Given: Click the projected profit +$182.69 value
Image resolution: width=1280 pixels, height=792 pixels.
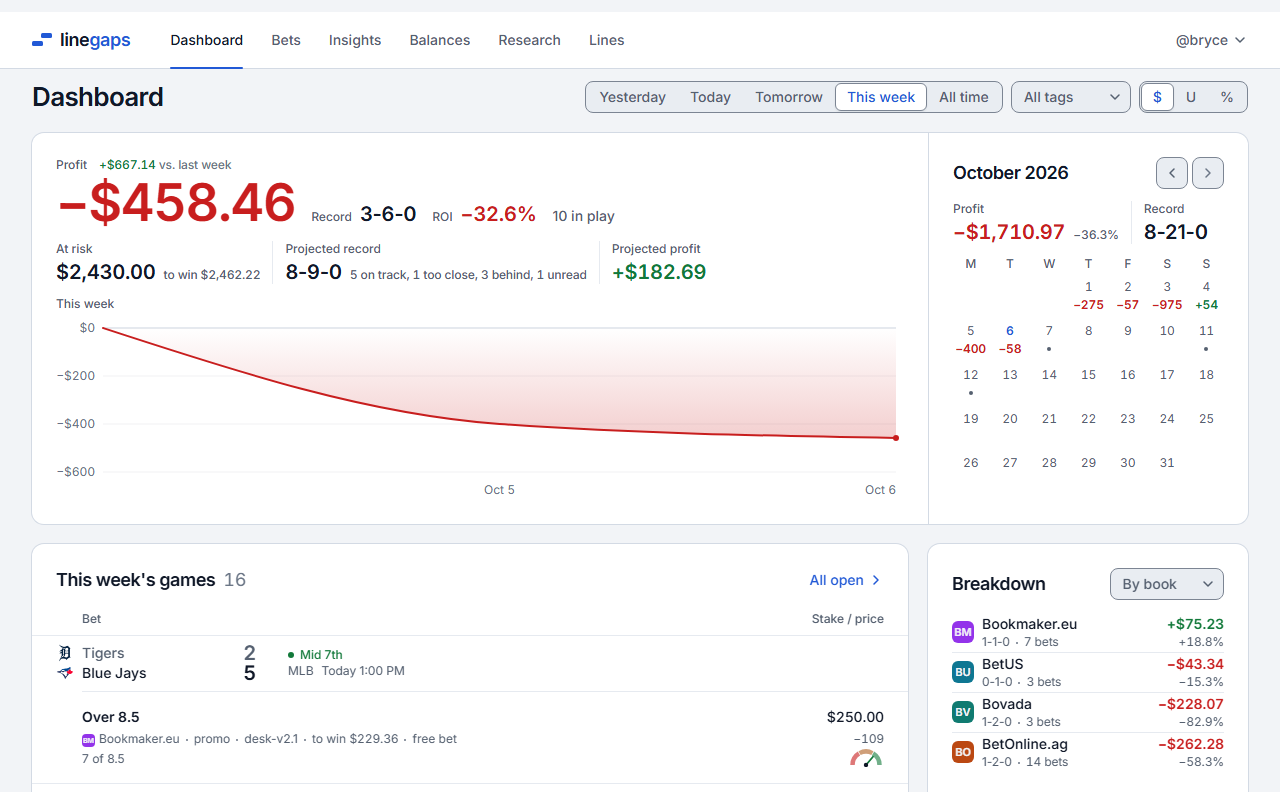Looking at the screenshot, I should coord(659,272).
